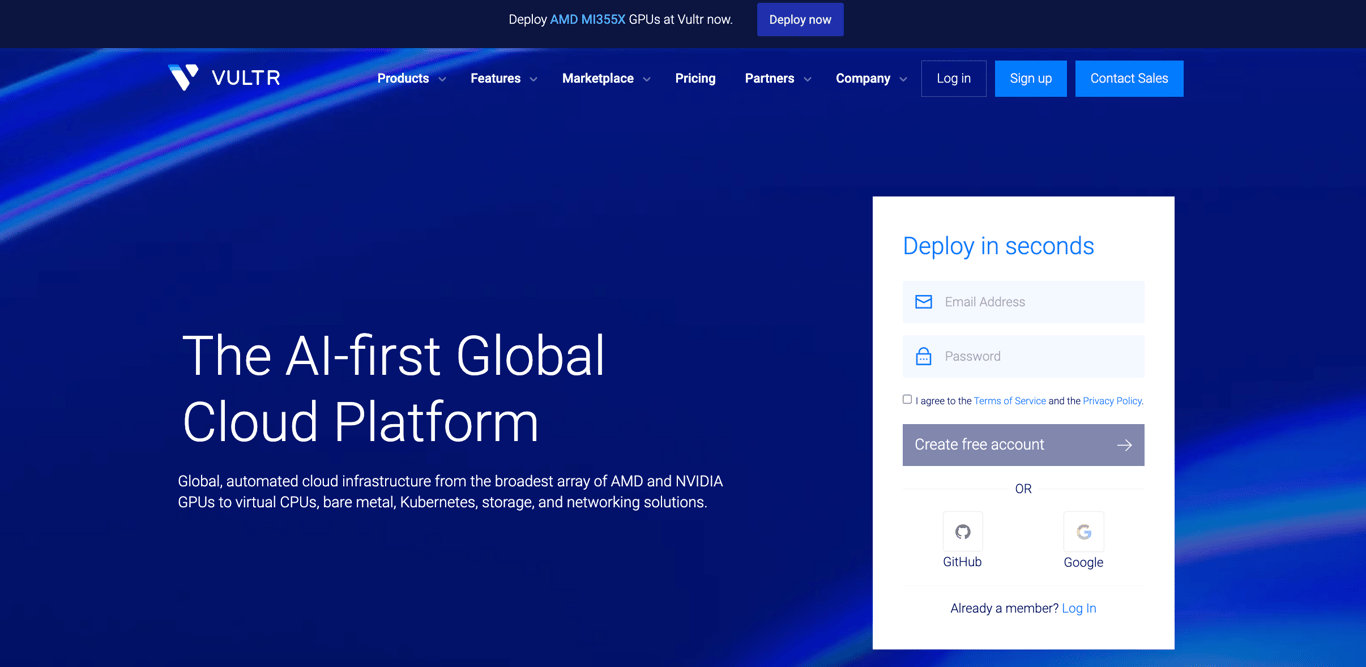Image resolution: width=1366 pixels, height=667 pixels.
Task: Click the Log In link under Already a member
Action: 1079,608
